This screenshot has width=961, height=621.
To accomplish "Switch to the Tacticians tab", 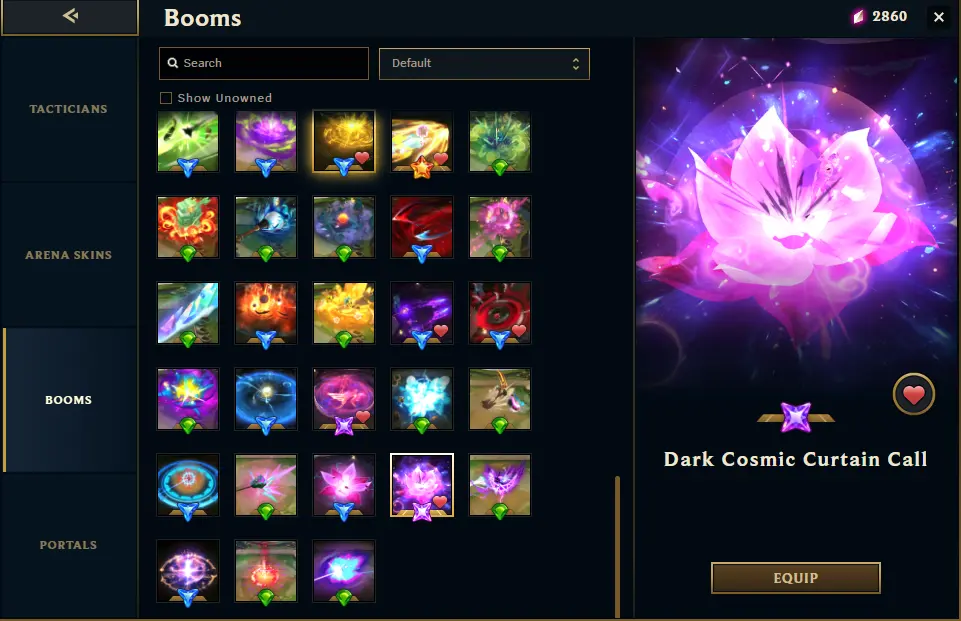I will [x=69, y=109].
